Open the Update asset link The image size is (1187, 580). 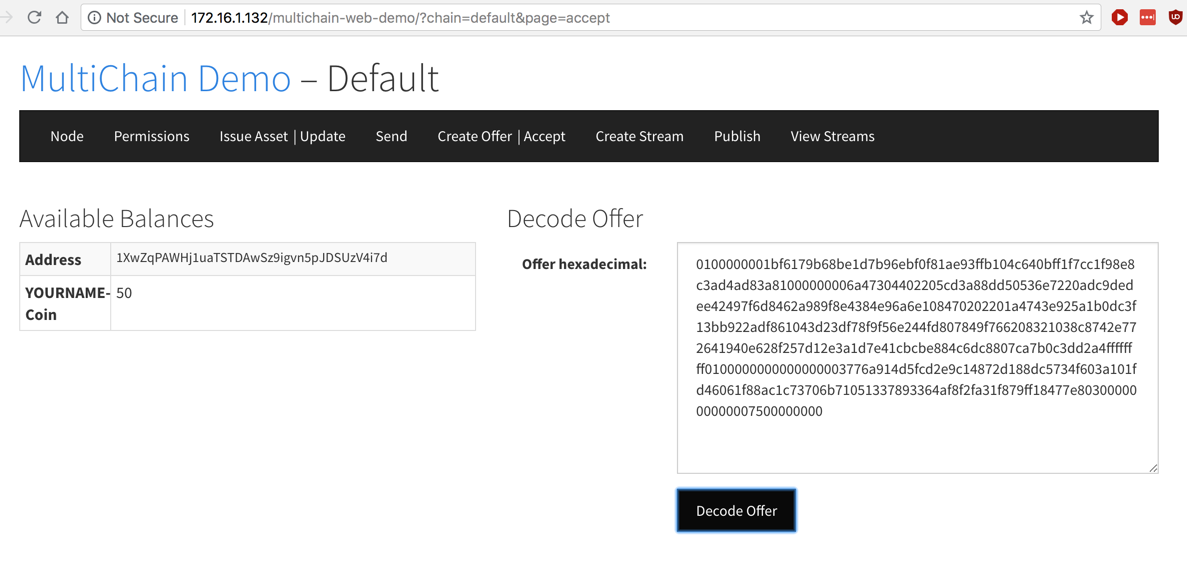coord(322,136)
